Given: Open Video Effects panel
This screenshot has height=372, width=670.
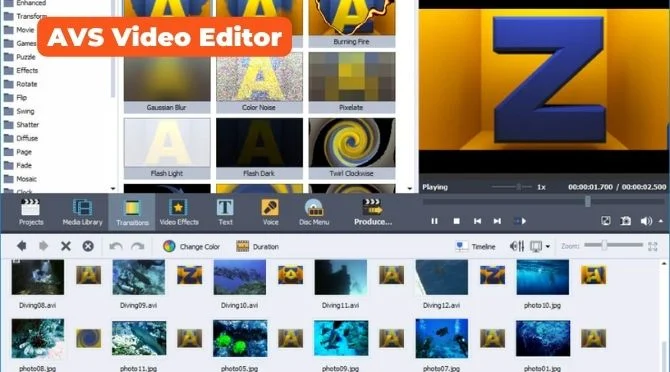Looking at the screenshot, I should point(179,212).
